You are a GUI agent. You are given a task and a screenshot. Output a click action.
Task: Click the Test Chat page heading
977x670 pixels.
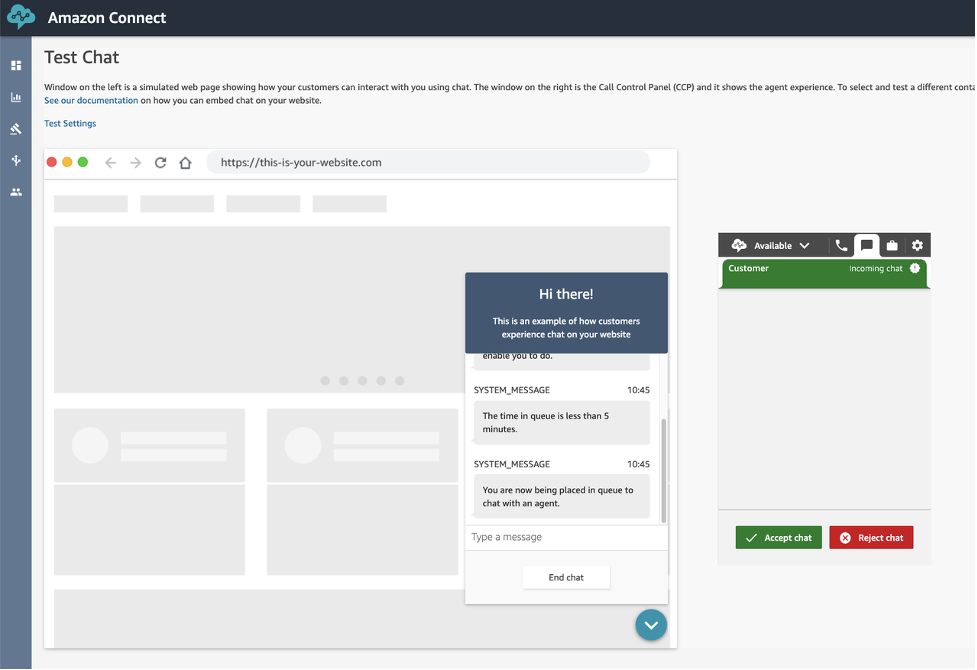82,57
